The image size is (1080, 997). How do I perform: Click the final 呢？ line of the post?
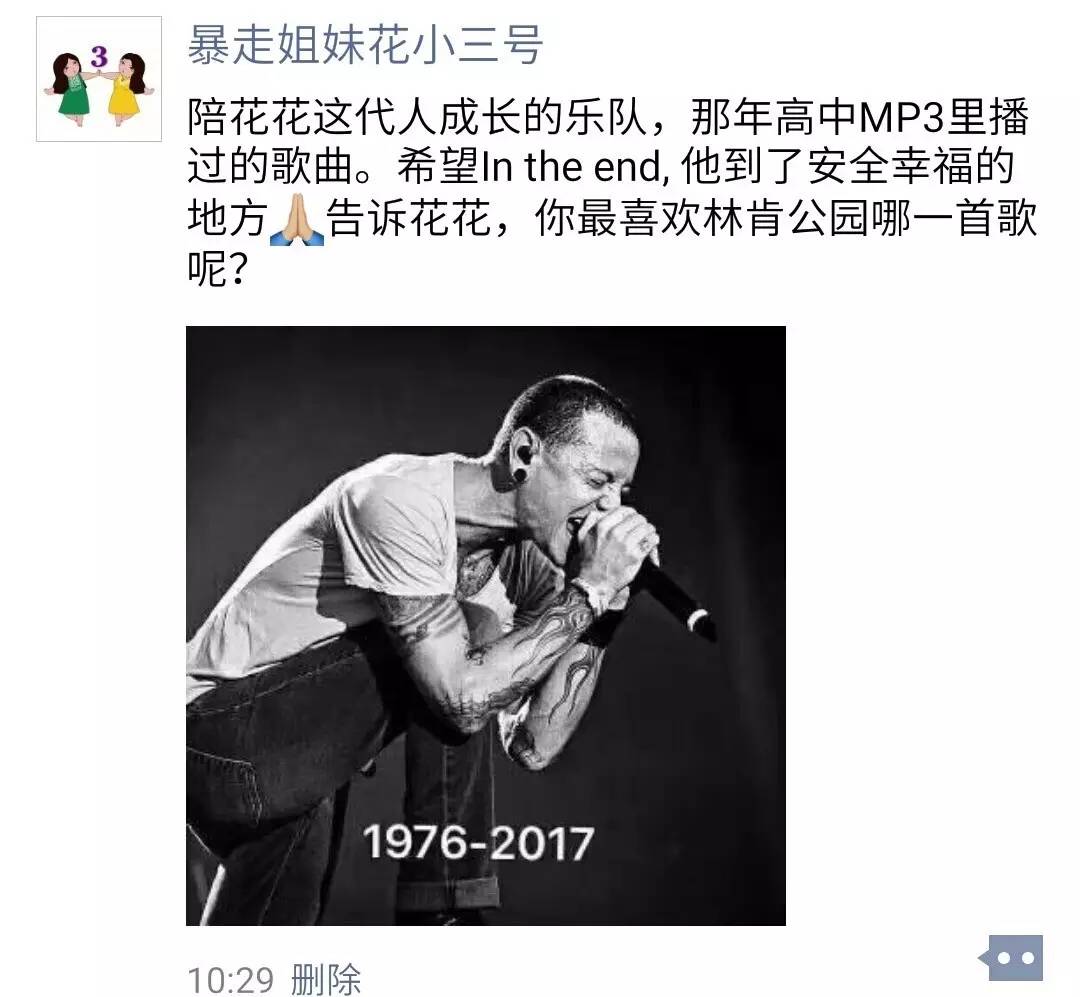(x=216, y=269)
